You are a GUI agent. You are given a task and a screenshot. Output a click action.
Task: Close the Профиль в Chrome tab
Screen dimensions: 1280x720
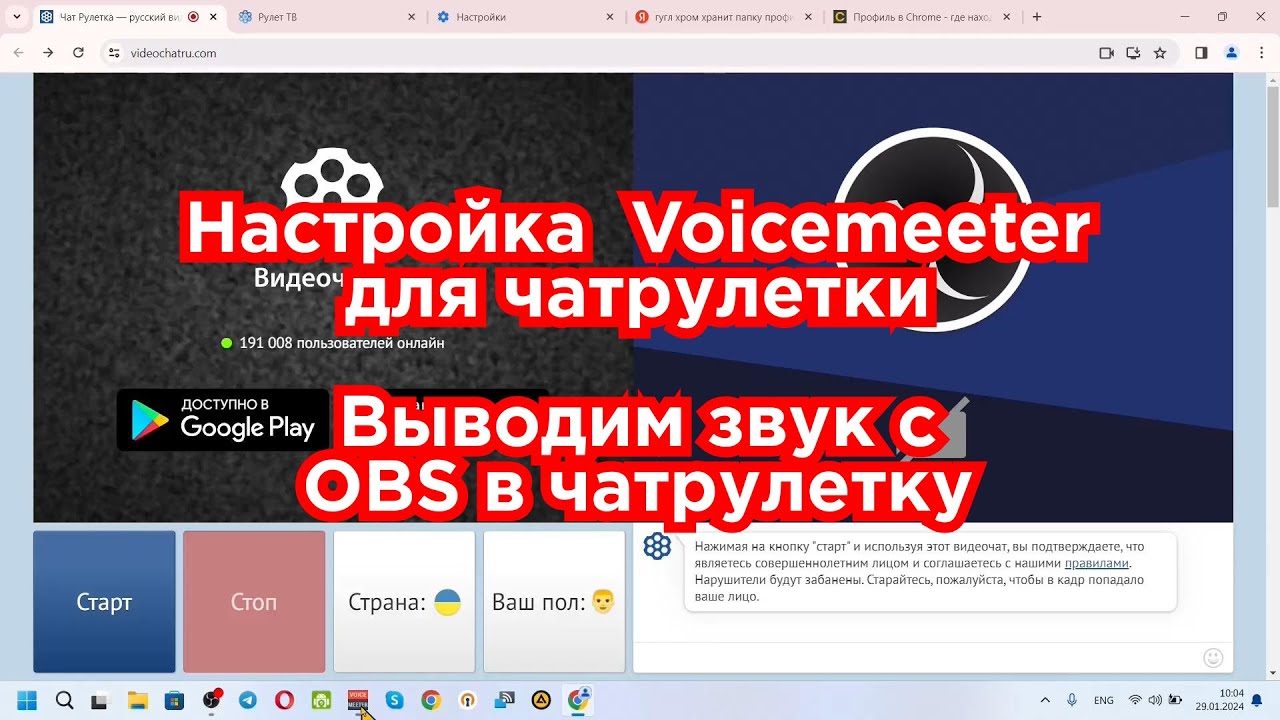1006,17
